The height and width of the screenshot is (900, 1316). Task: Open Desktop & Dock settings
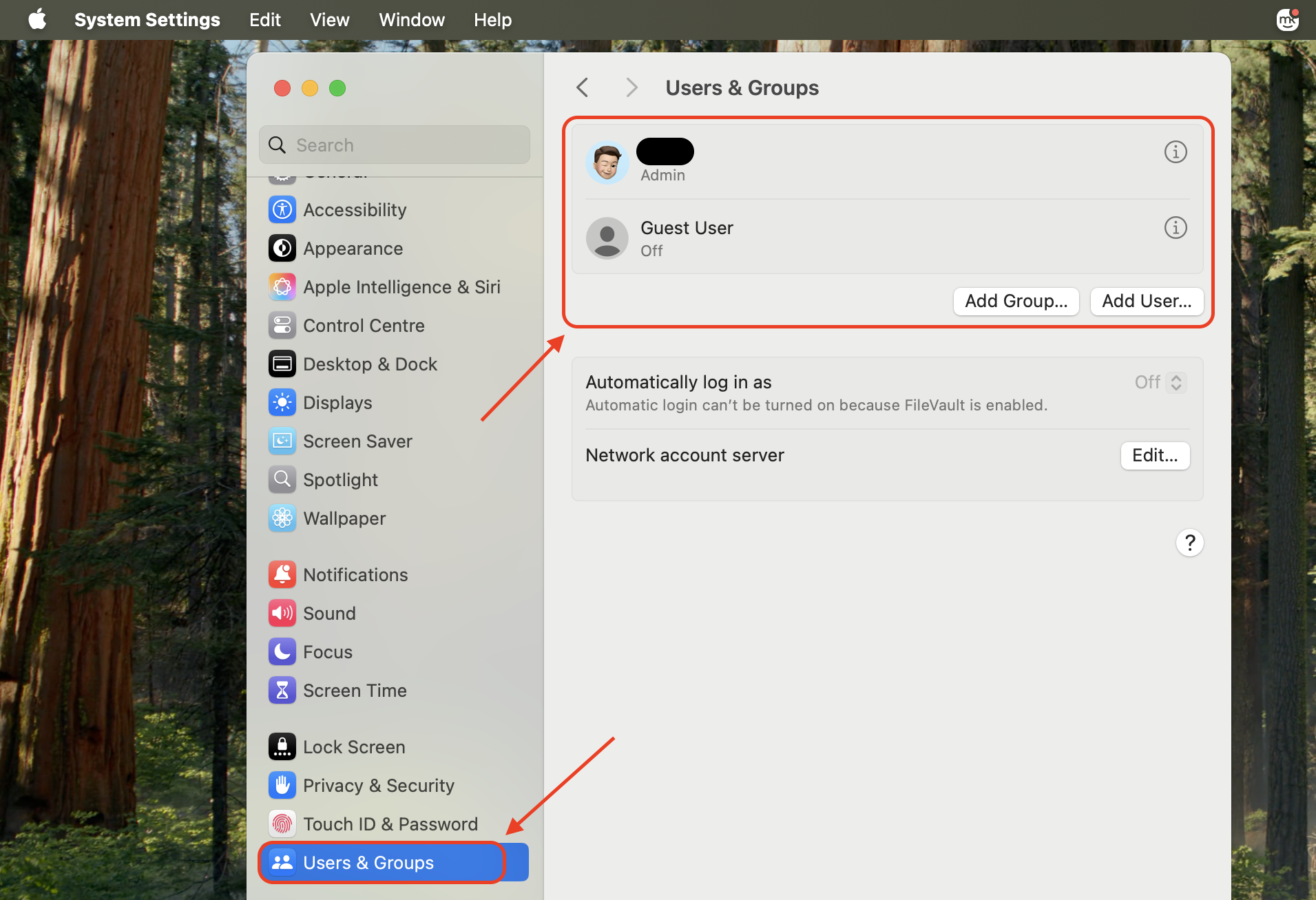[369, 364]
